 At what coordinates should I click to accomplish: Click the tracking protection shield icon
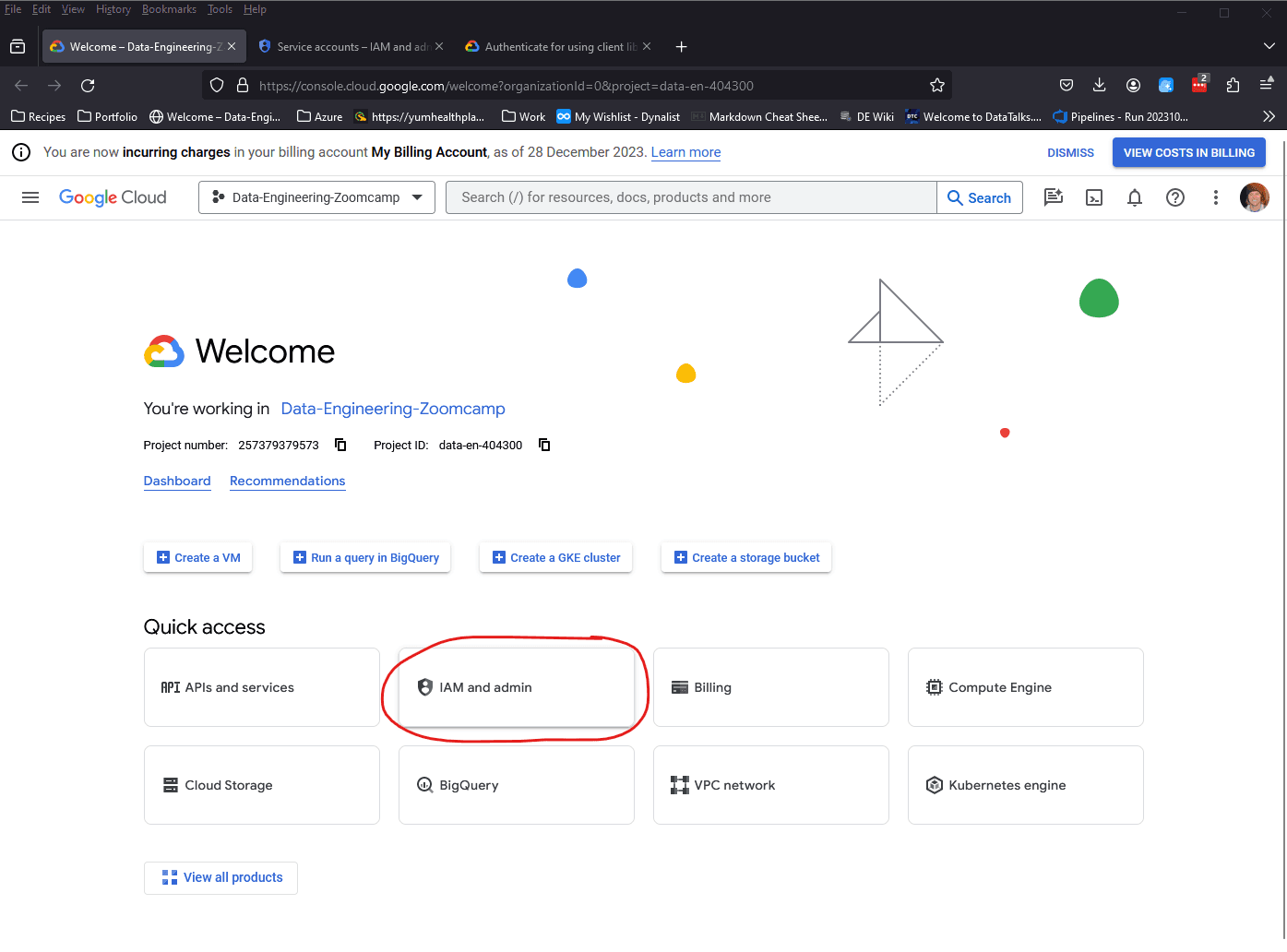pos(217,86)
